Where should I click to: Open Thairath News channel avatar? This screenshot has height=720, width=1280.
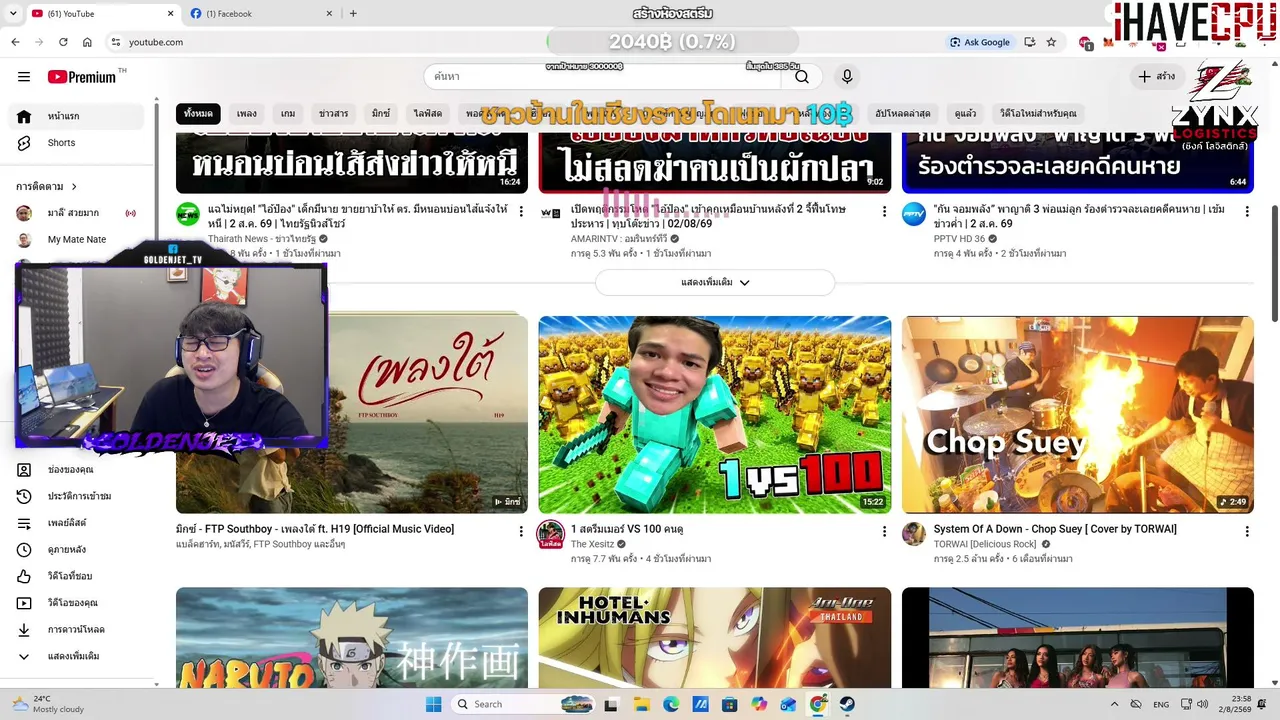188,214
